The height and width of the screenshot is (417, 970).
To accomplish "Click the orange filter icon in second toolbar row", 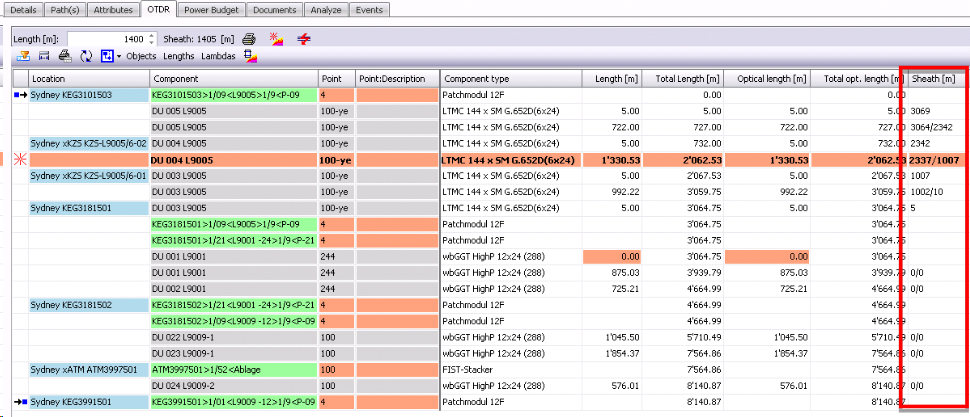I will 24,56.
